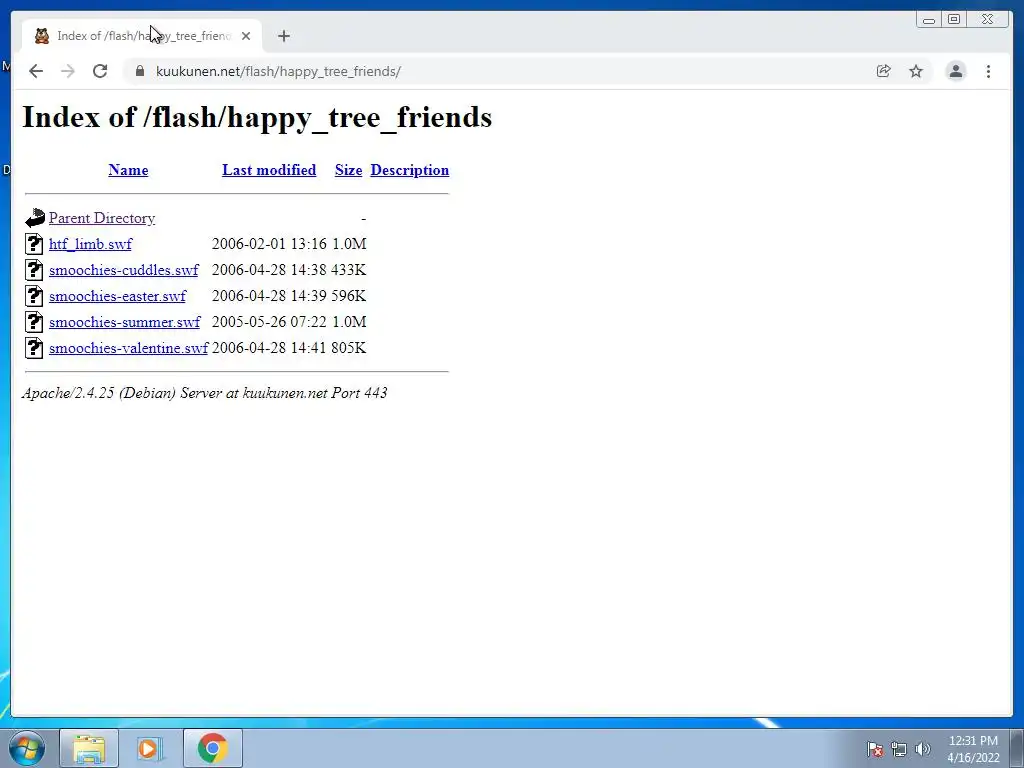
Task: Click the Apache server footer text
Action: point(204,393)
